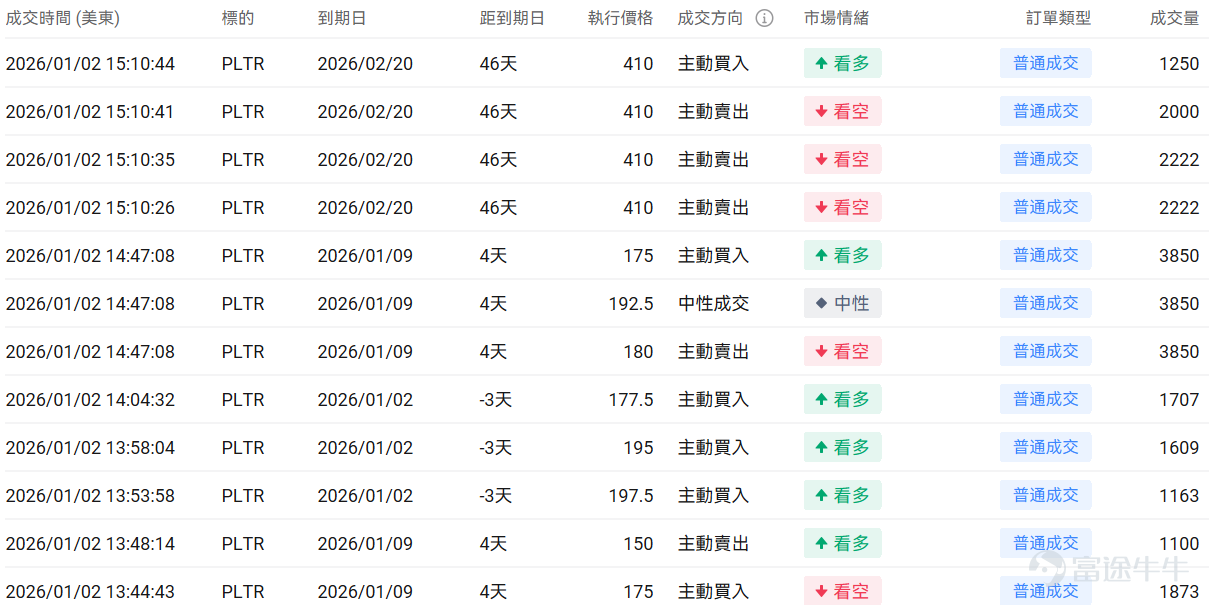Select PLTR in the 13:44:43 row
Screen dimensions: 1209x605
(243, 592)
